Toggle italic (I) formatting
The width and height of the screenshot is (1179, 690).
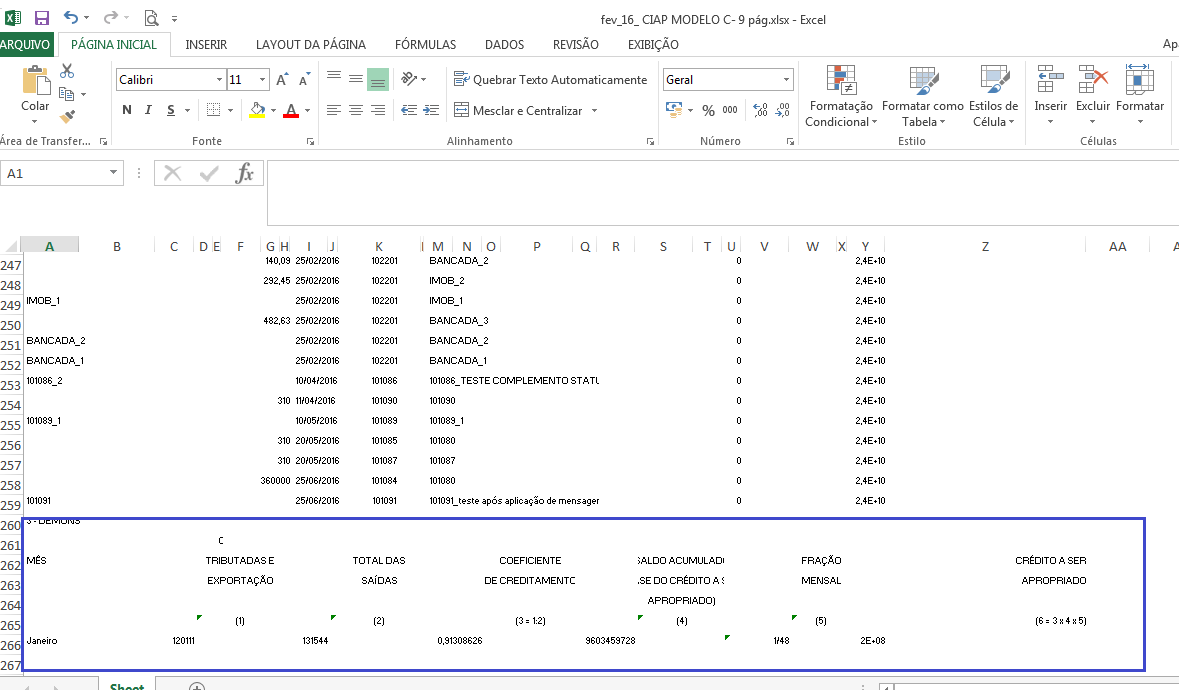click(x=149, y=110)
